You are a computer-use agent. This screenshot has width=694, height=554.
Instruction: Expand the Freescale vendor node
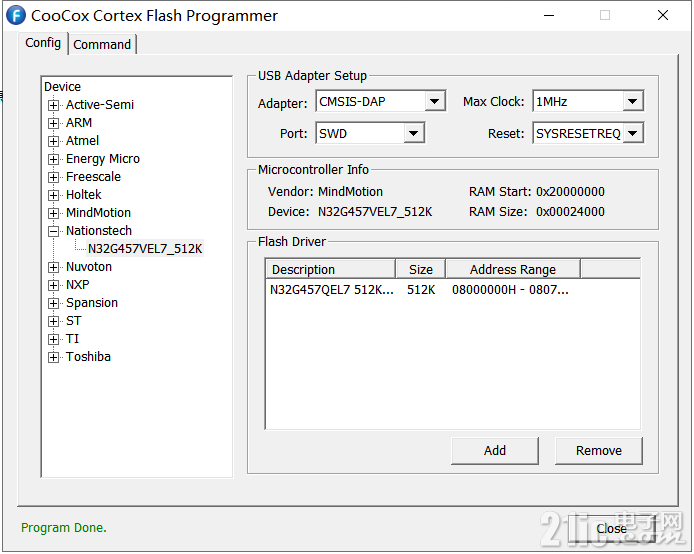tap(54, 177)
